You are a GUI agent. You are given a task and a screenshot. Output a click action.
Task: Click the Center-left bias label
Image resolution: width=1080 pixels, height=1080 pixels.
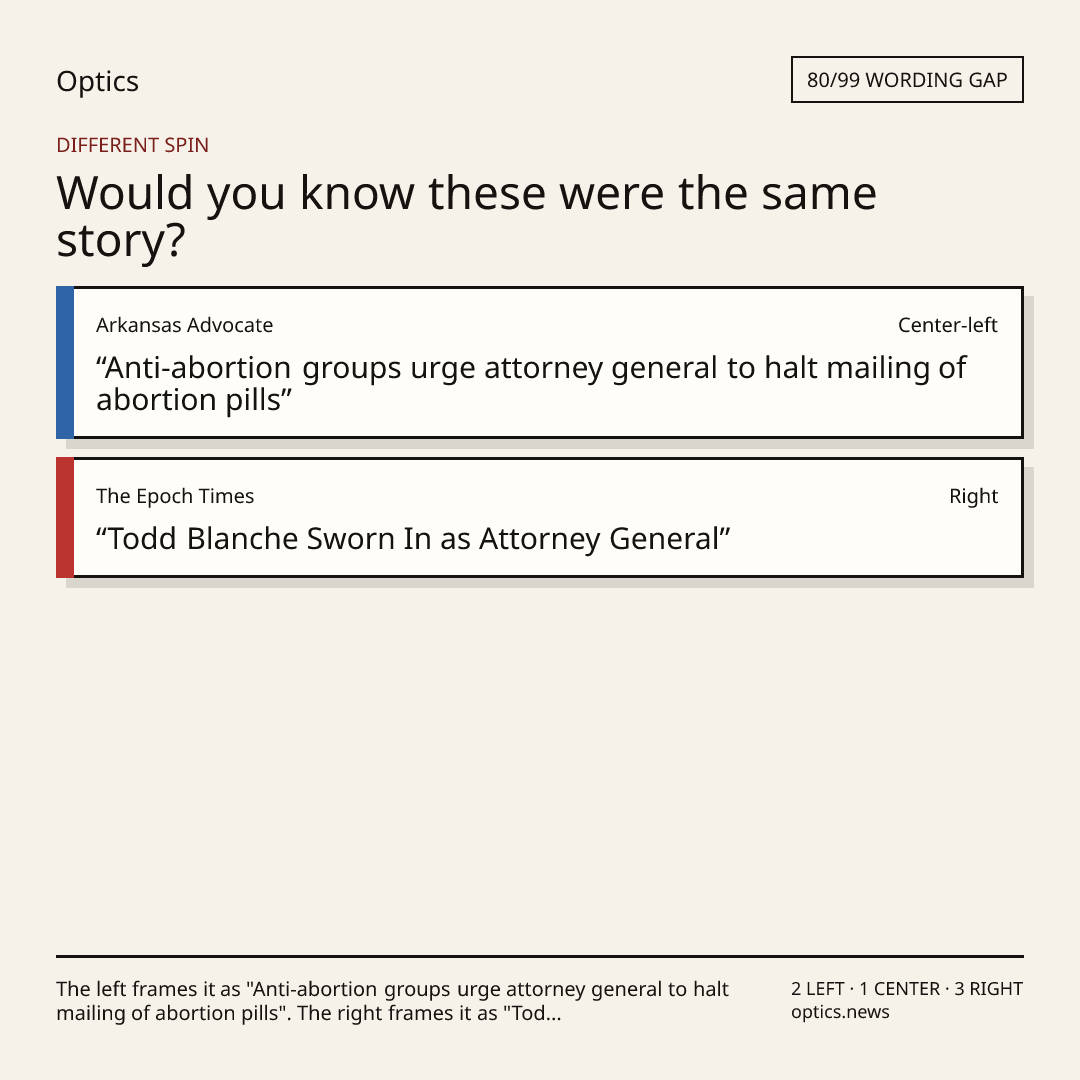click(x=948, y=325)
